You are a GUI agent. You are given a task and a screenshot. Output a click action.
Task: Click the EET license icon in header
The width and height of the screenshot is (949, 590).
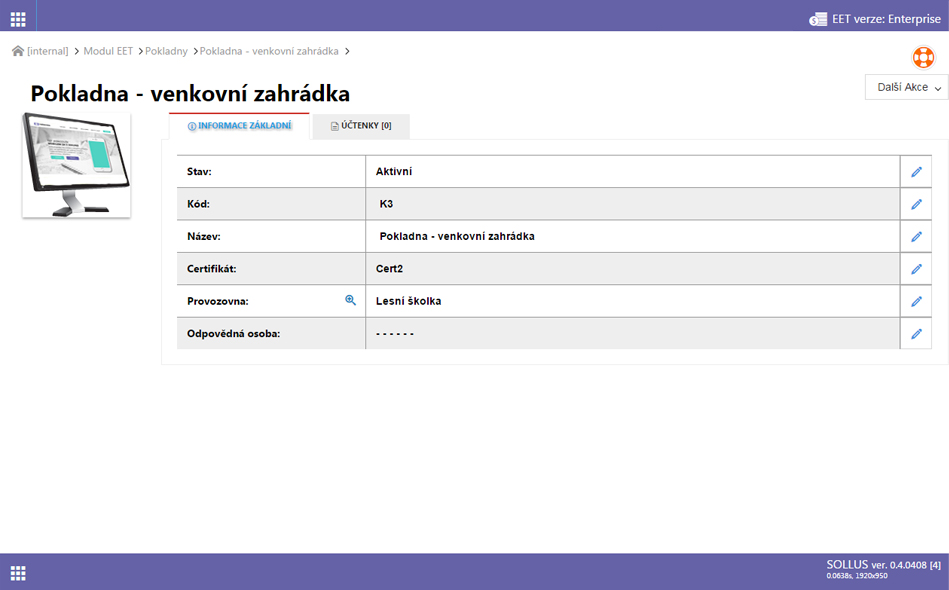818,19
